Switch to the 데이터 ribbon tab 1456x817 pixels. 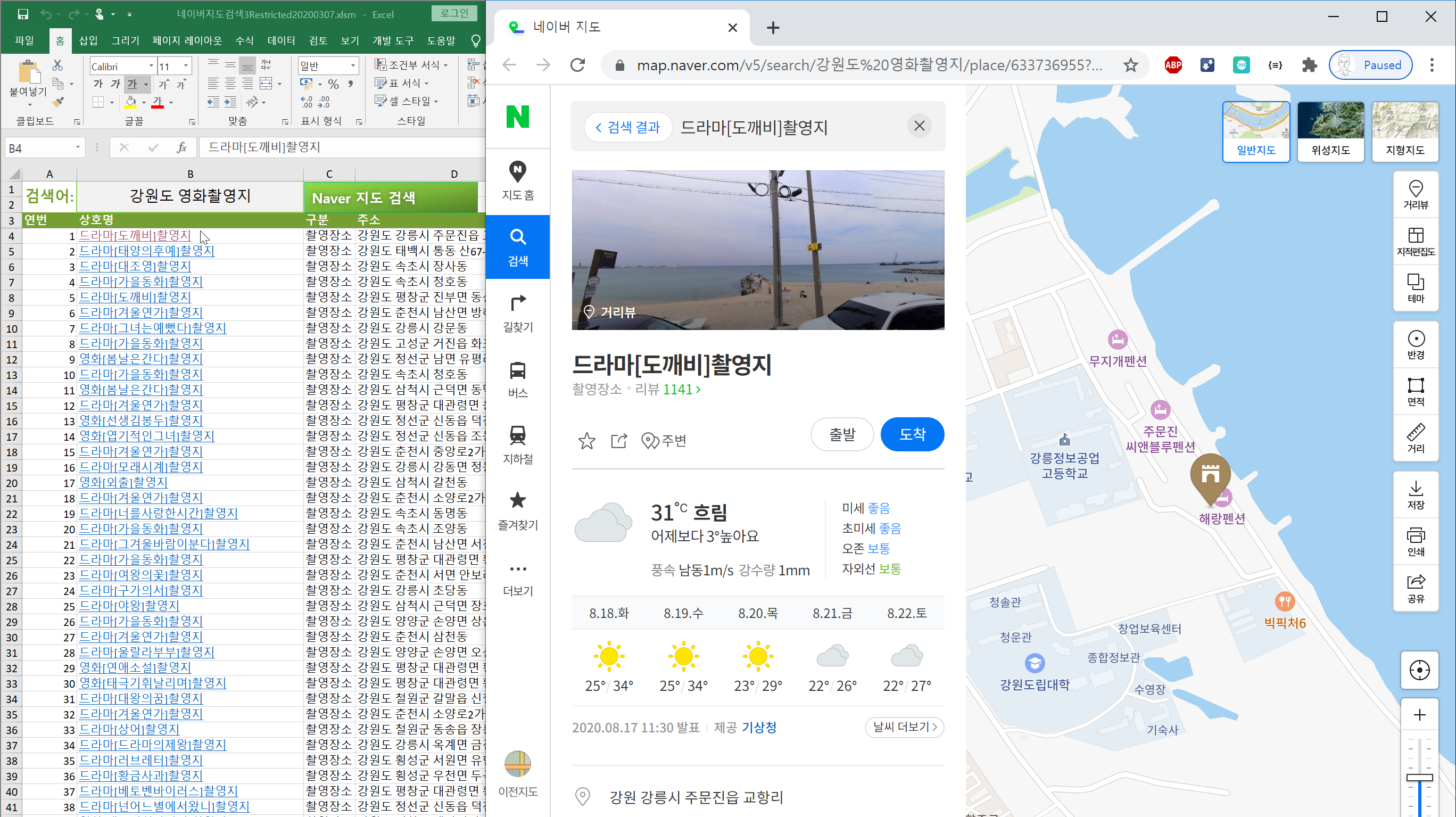tap(281, 40)
